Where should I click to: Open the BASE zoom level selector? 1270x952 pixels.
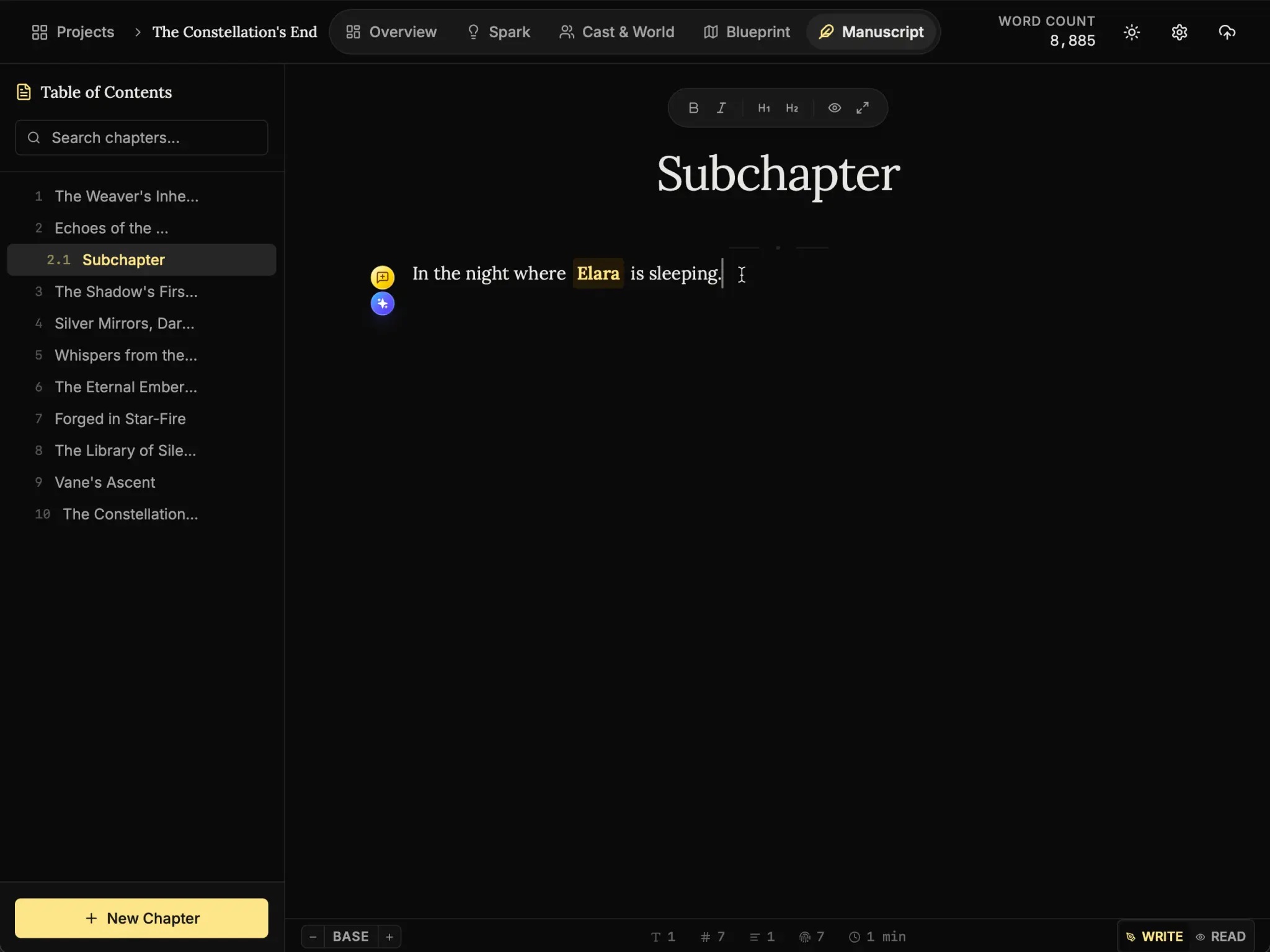pyautogui.click(x=350, y=937)
